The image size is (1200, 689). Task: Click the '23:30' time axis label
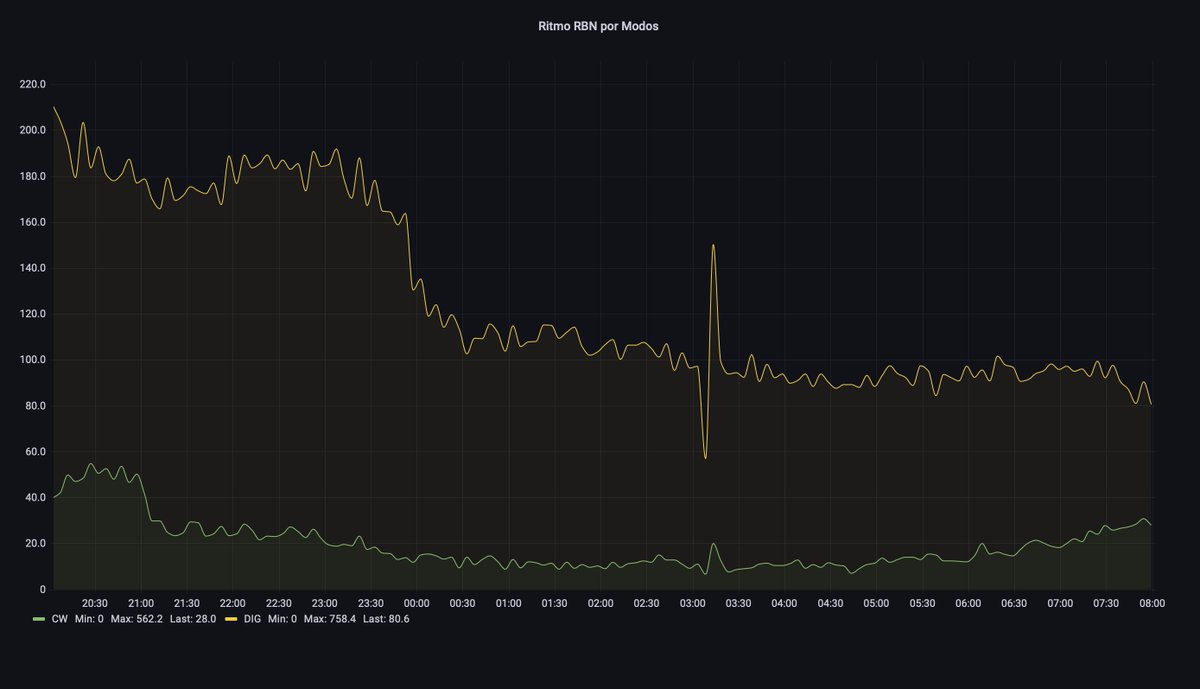pos(371,603)
